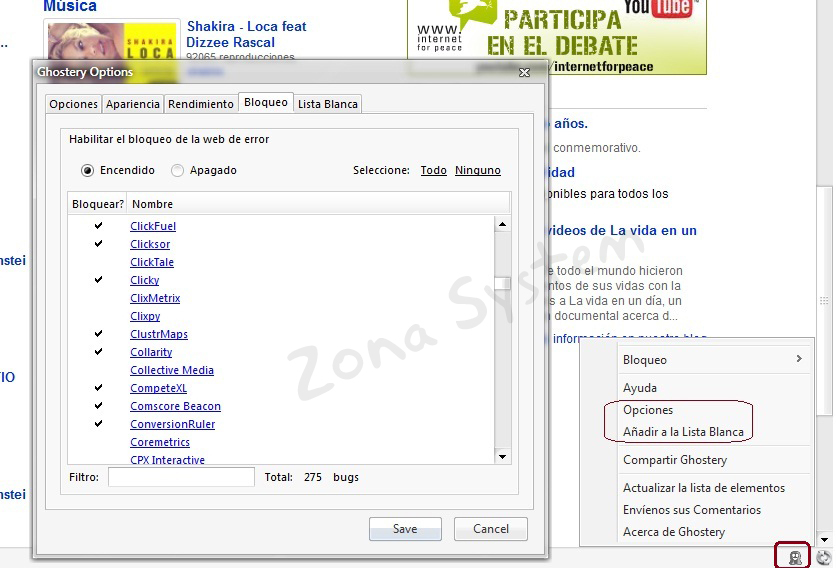Viewport: 836px width, 568px height.
Task: Click Compartir Ghostery menu entry
Action: point(675,460)
